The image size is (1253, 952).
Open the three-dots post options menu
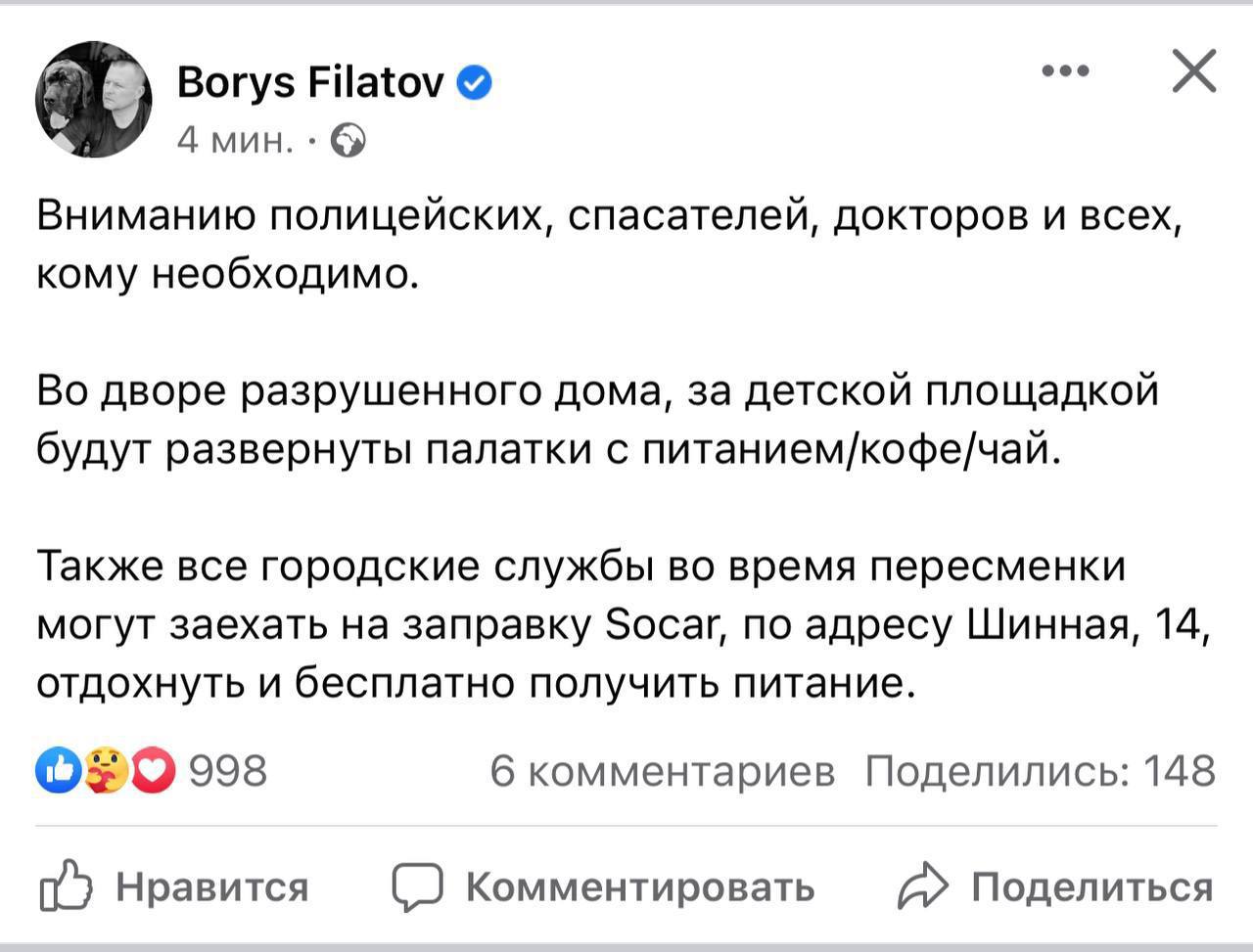[1065, 71]
